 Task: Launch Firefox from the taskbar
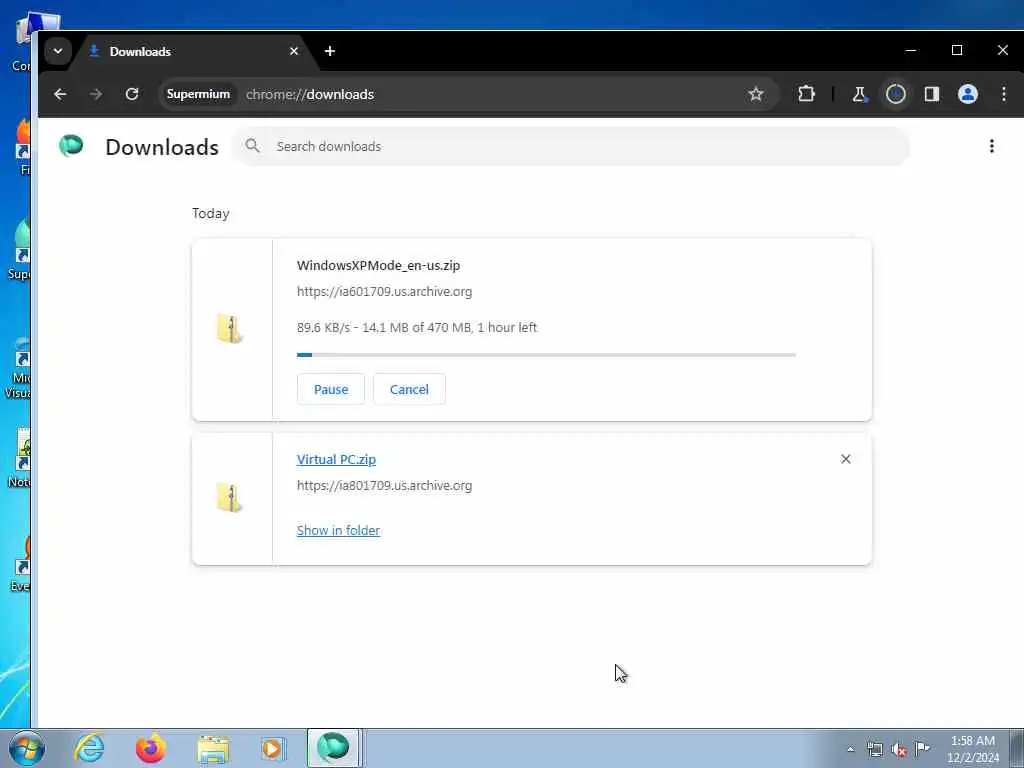pyautogui.click(x=150, y=748)
